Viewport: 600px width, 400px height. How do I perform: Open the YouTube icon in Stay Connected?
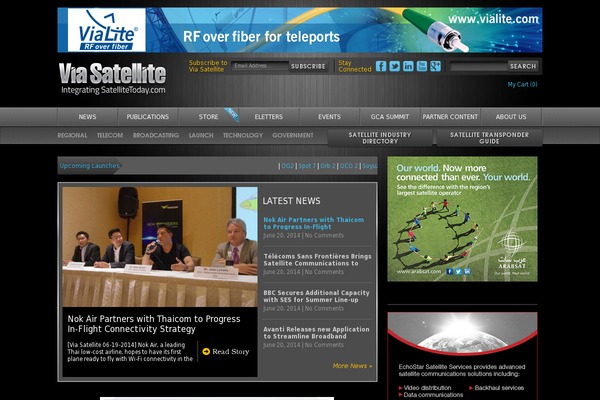pyautogui.click(x=422, y=66)
